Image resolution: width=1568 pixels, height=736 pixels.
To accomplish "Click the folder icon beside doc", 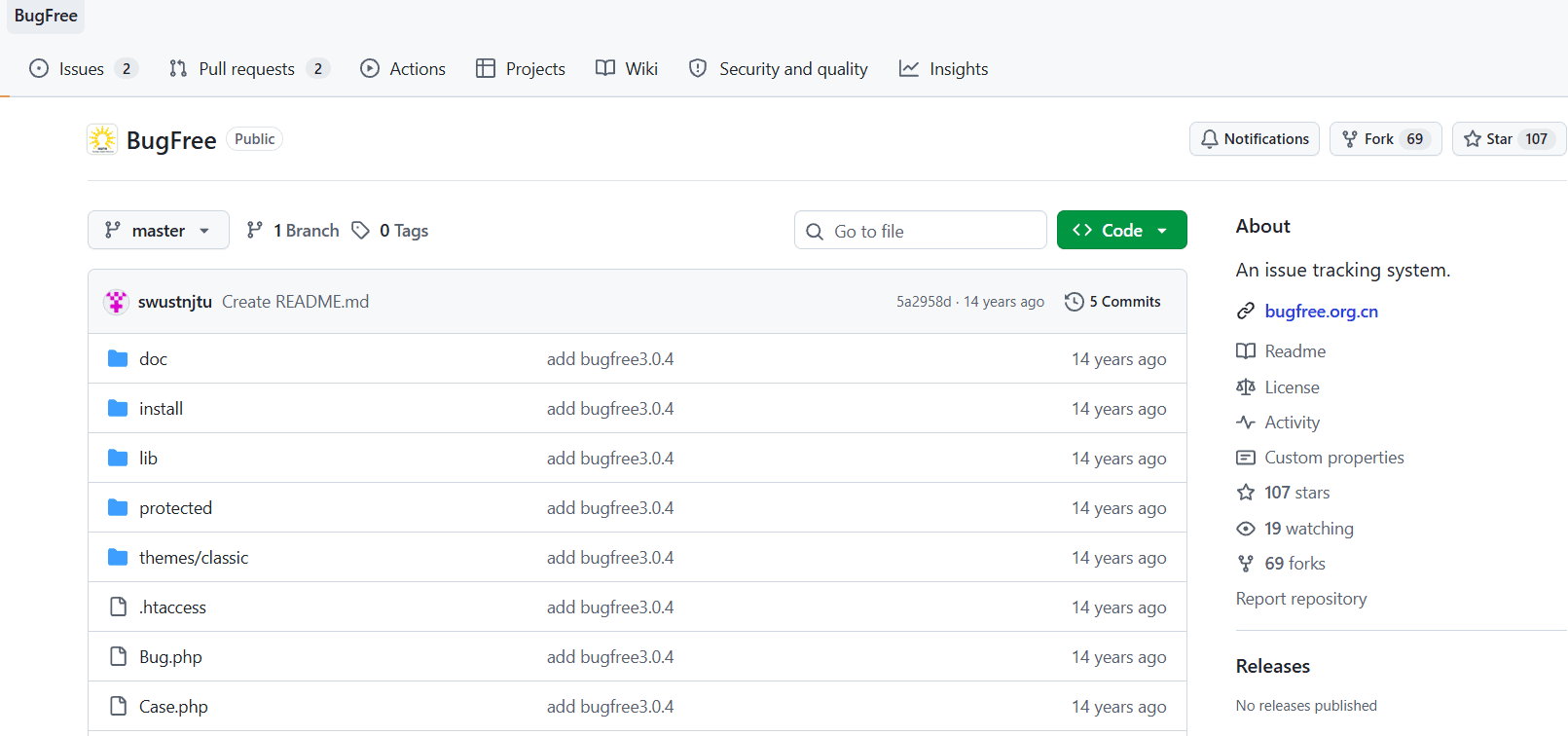I will [118, 358].
